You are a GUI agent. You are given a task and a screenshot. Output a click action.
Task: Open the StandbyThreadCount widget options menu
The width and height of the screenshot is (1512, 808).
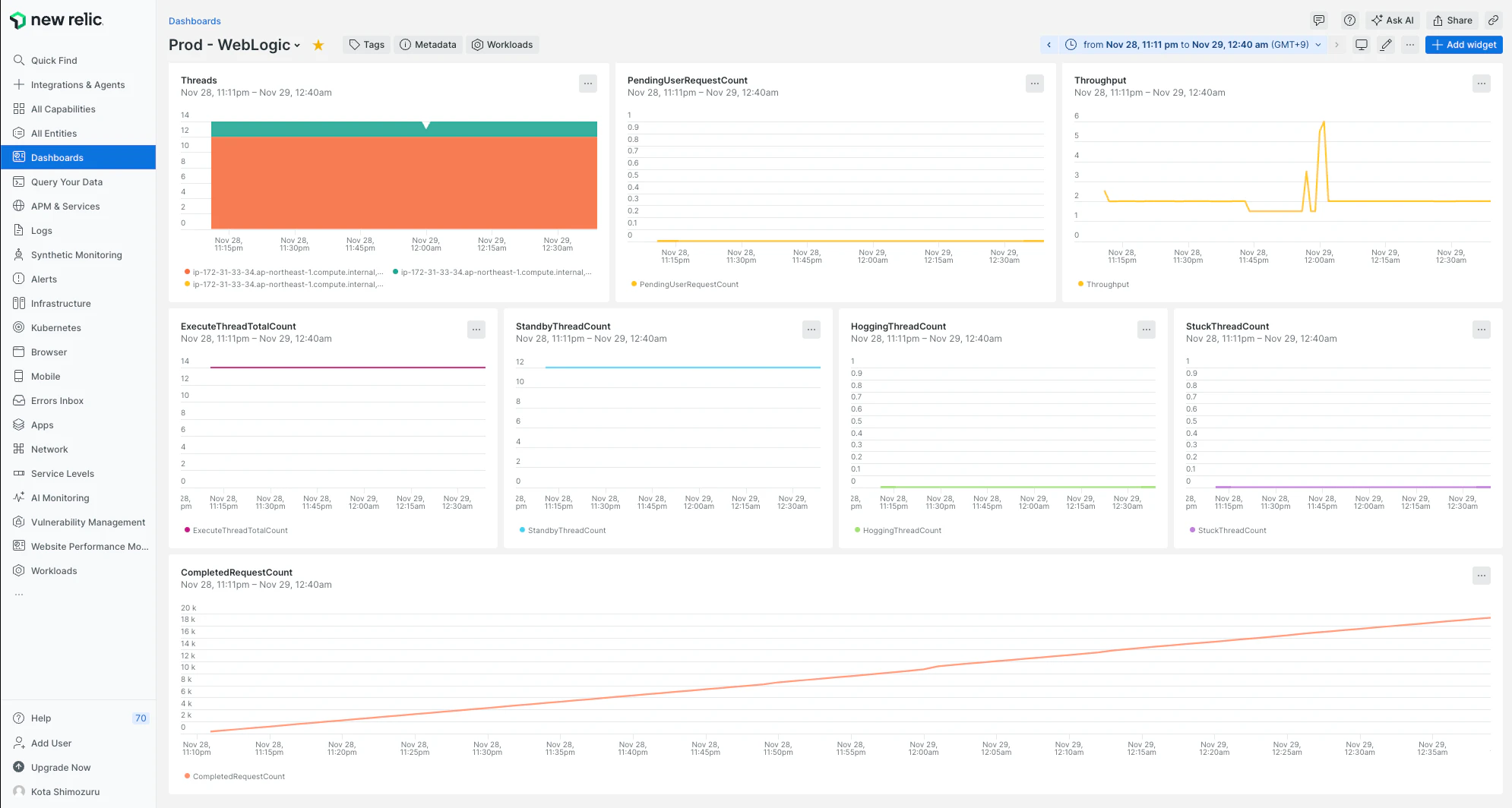(811, 330)
